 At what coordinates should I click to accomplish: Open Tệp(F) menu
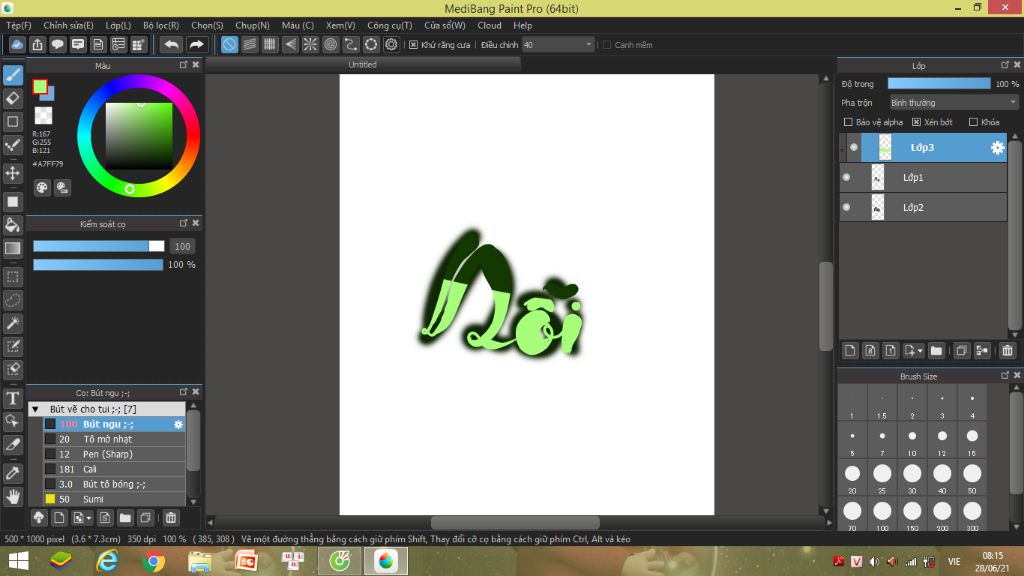(x=19, y=25)
